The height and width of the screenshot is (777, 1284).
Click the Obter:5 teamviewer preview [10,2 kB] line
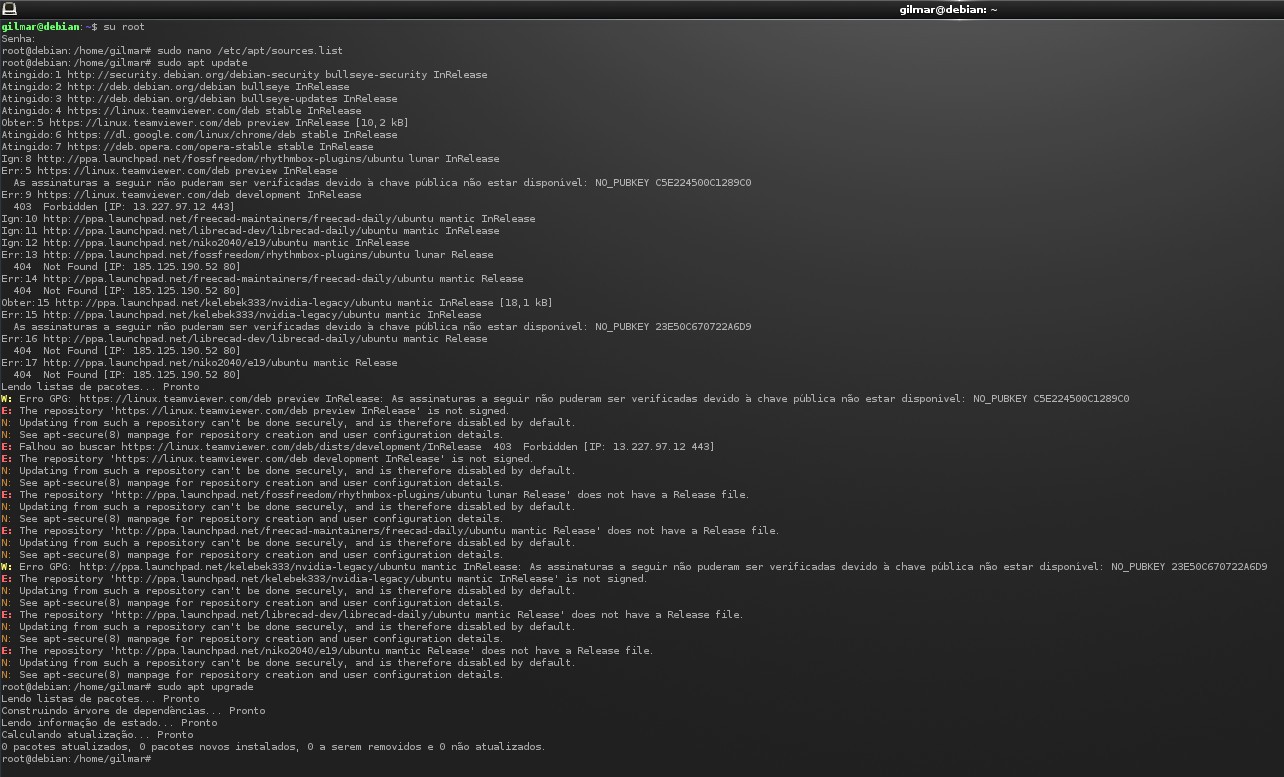(x=205, y=122)
